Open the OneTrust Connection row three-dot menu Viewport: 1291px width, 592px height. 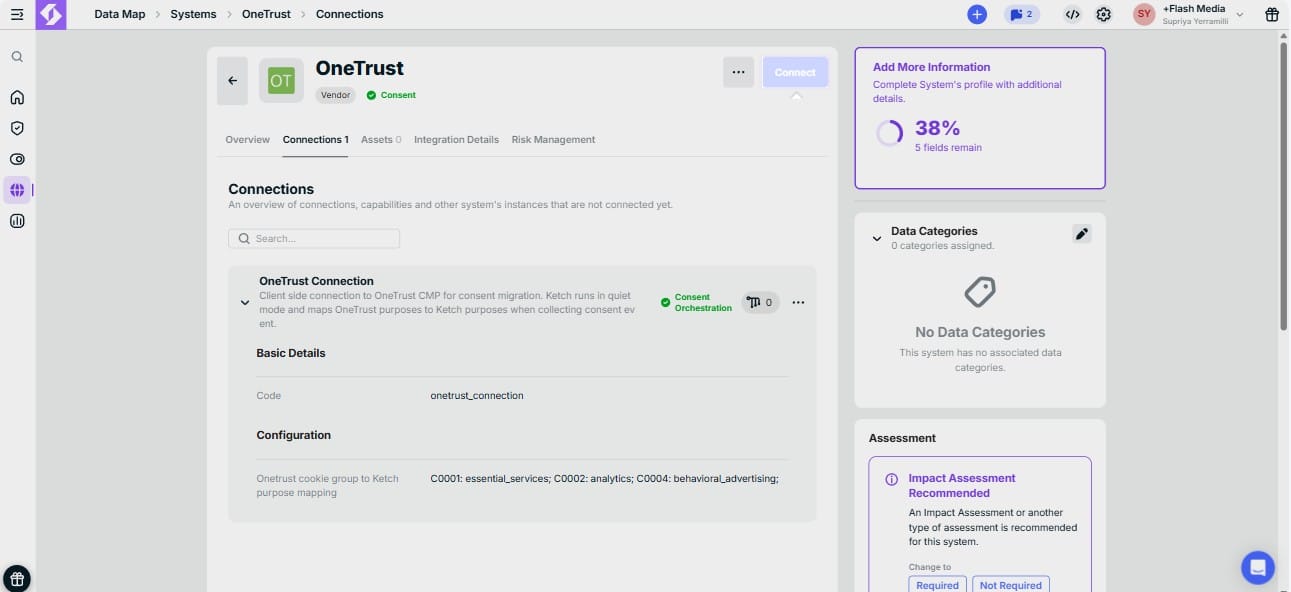798,302
